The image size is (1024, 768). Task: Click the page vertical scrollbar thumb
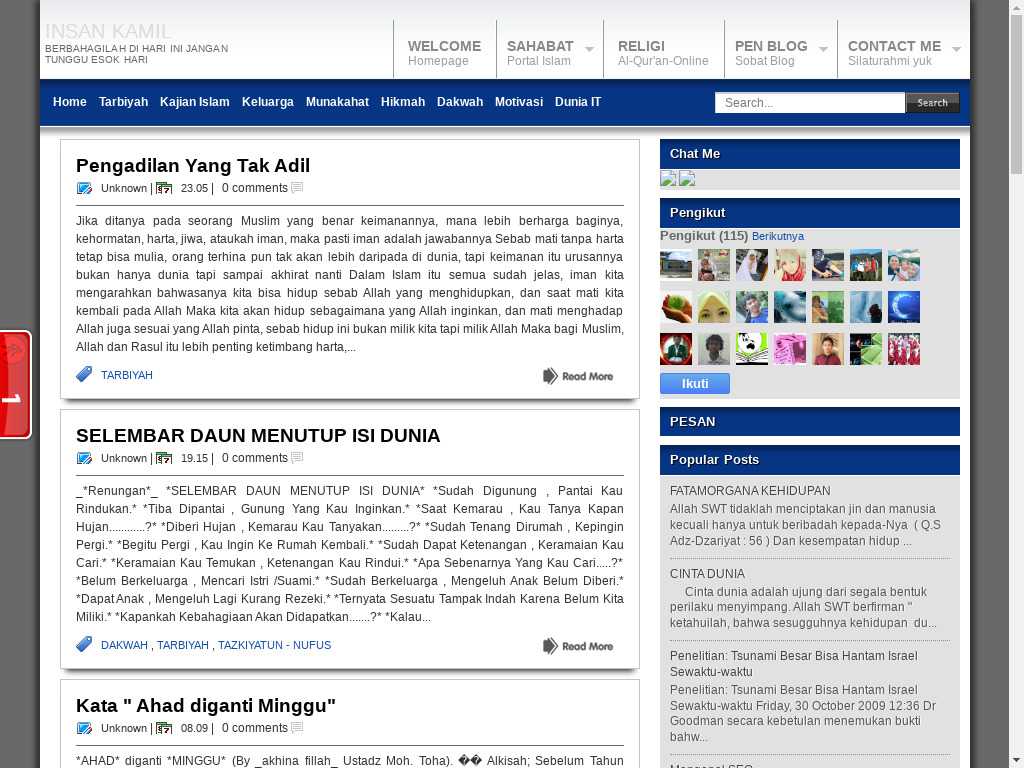click(1016, 90)
